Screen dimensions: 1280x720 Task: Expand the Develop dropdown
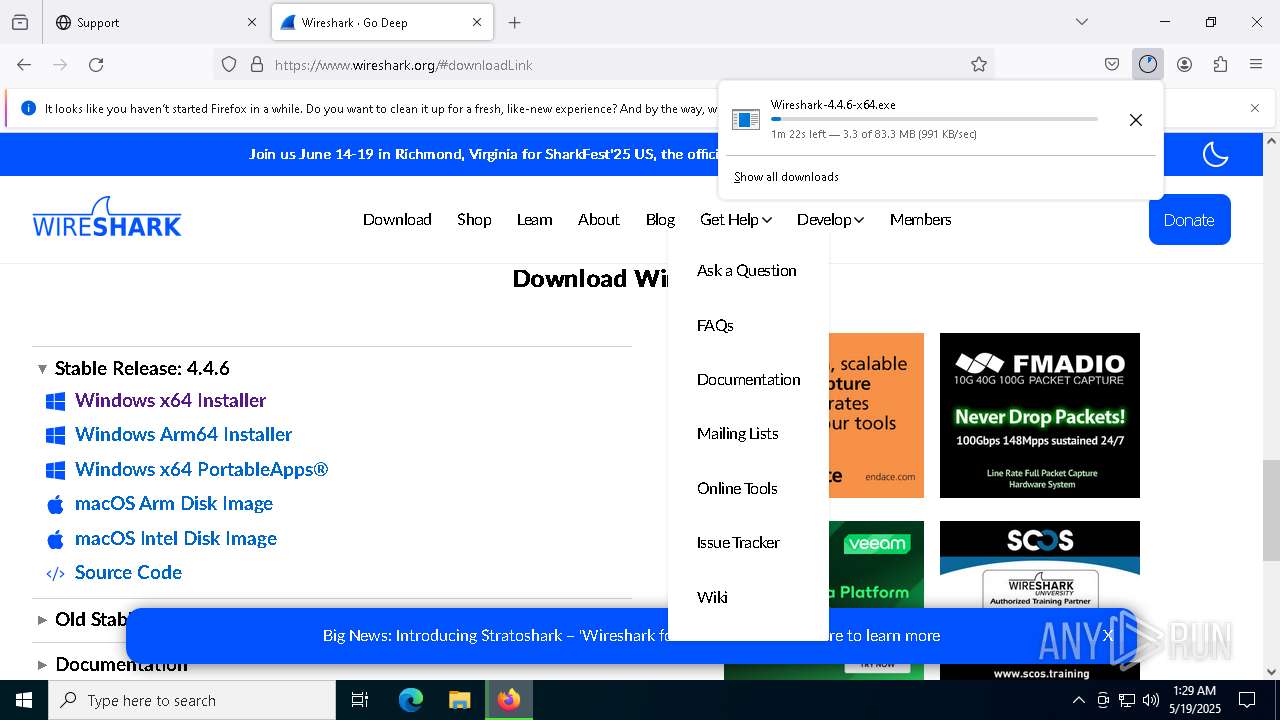point(830,219)
